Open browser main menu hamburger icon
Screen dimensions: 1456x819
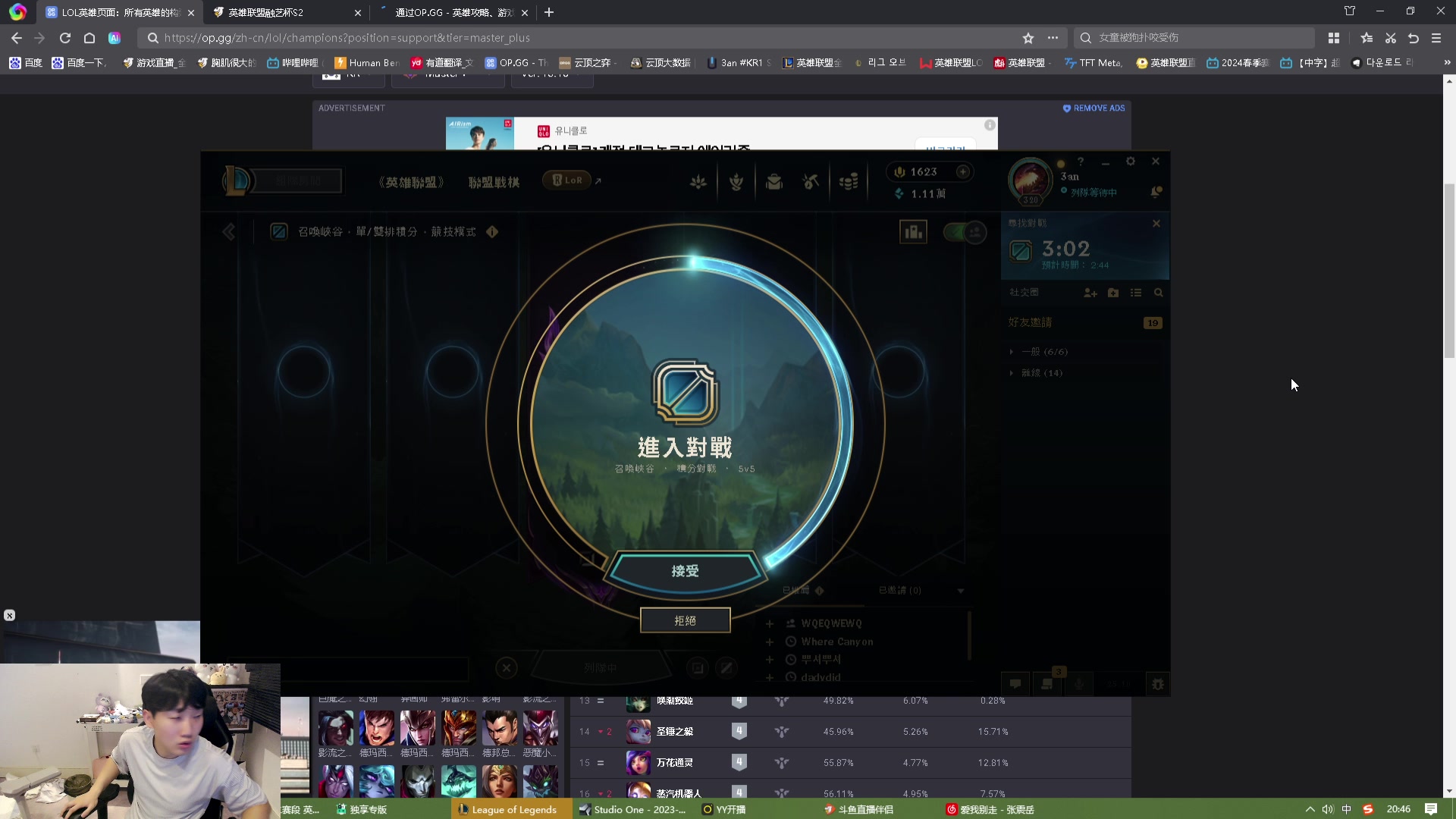click(1436, 38)
